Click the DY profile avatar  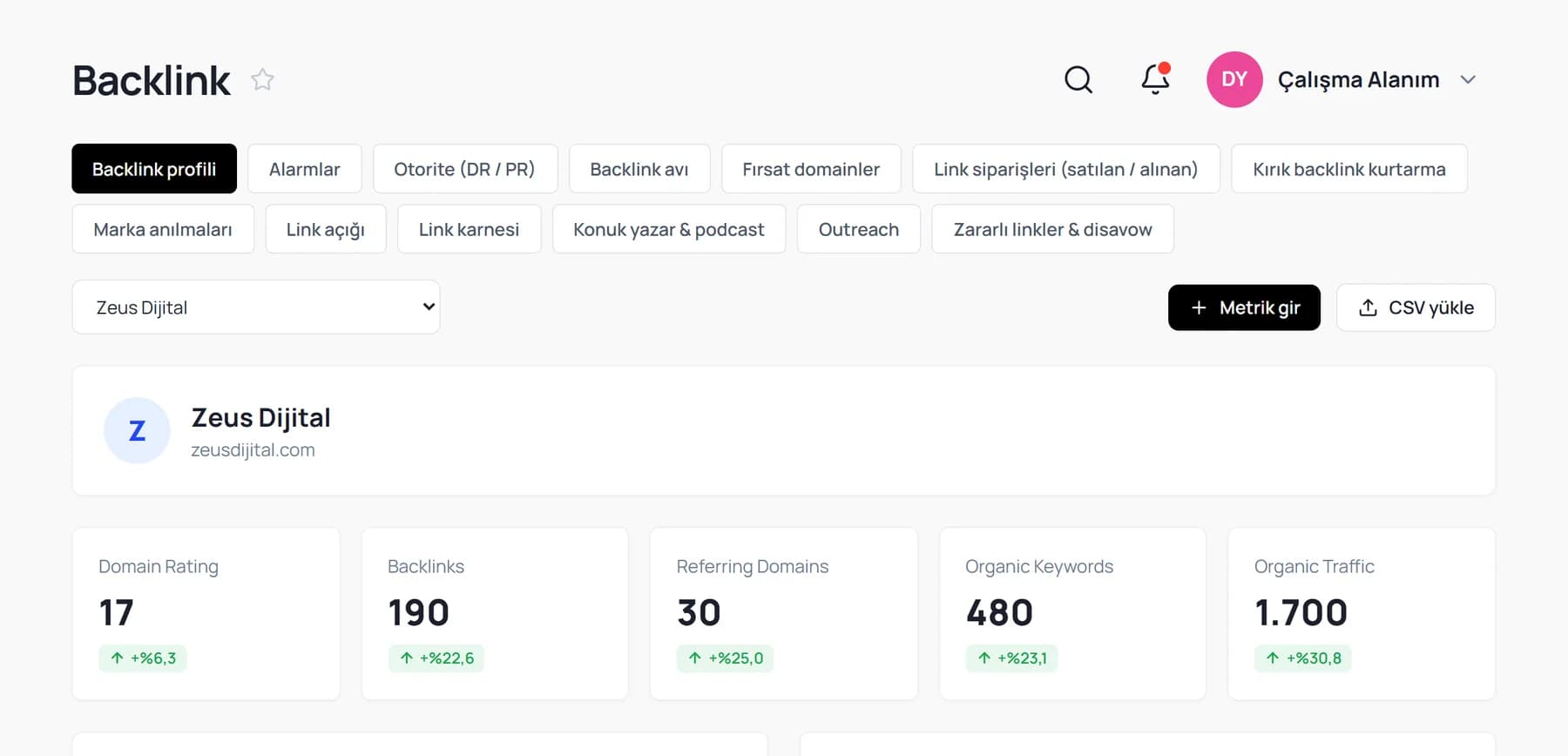coord(1234,79)
